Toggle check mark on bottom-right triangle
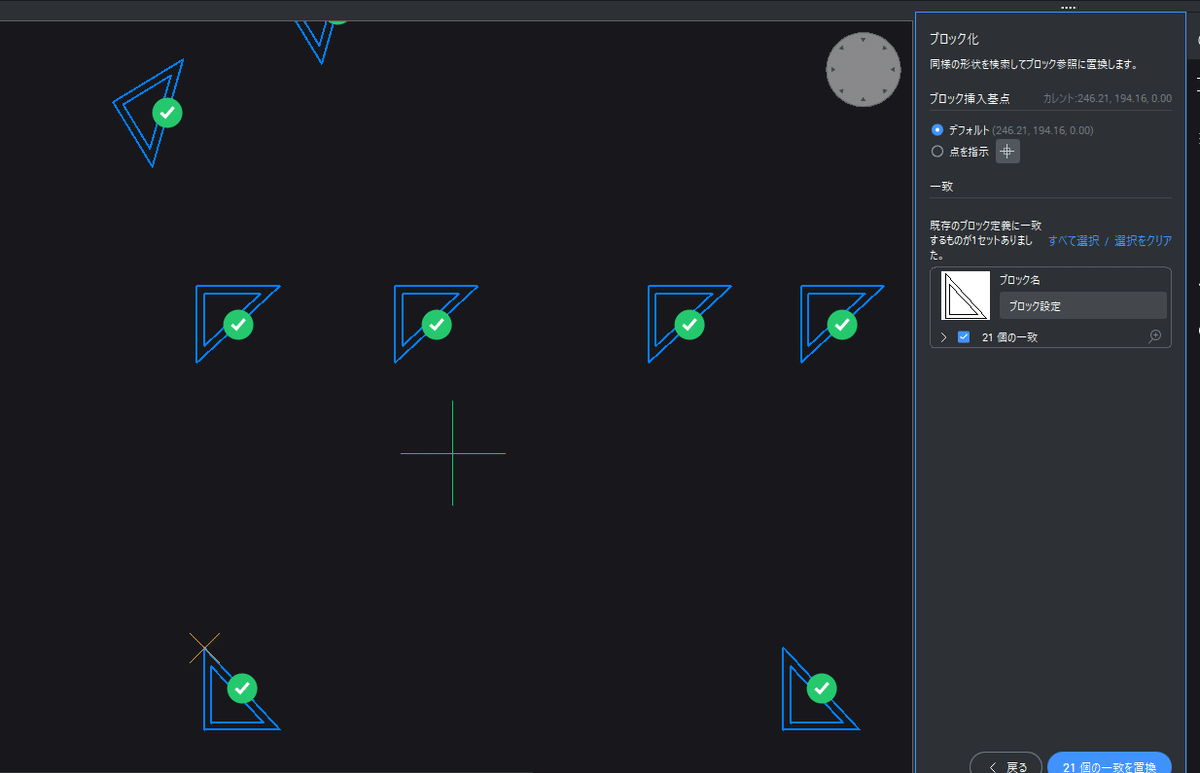Image resolution: width=1200 pixels, height=773 pixels. (822, 688)
